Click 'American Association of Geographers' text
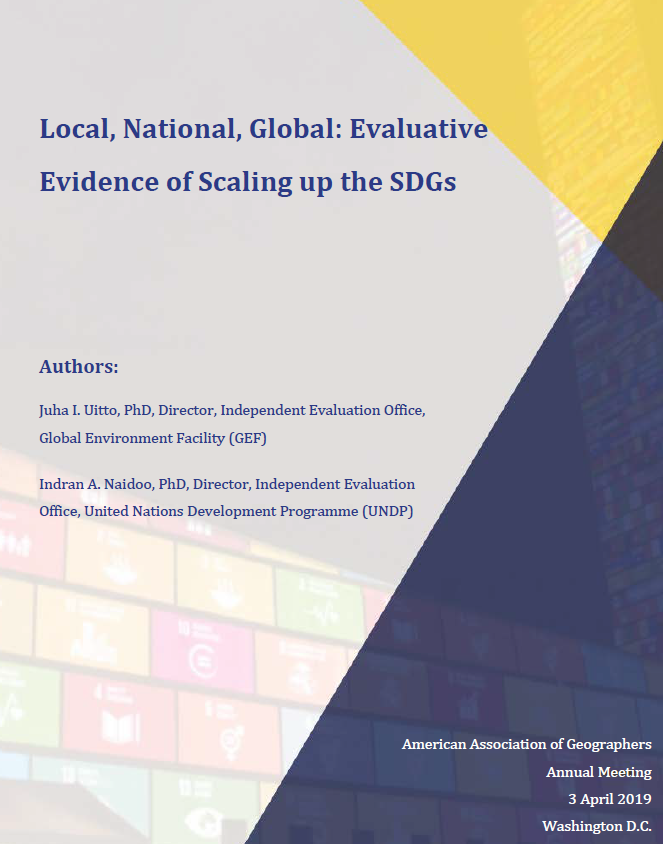The width and height of the screenshot is (663, 844). [527, 744]
